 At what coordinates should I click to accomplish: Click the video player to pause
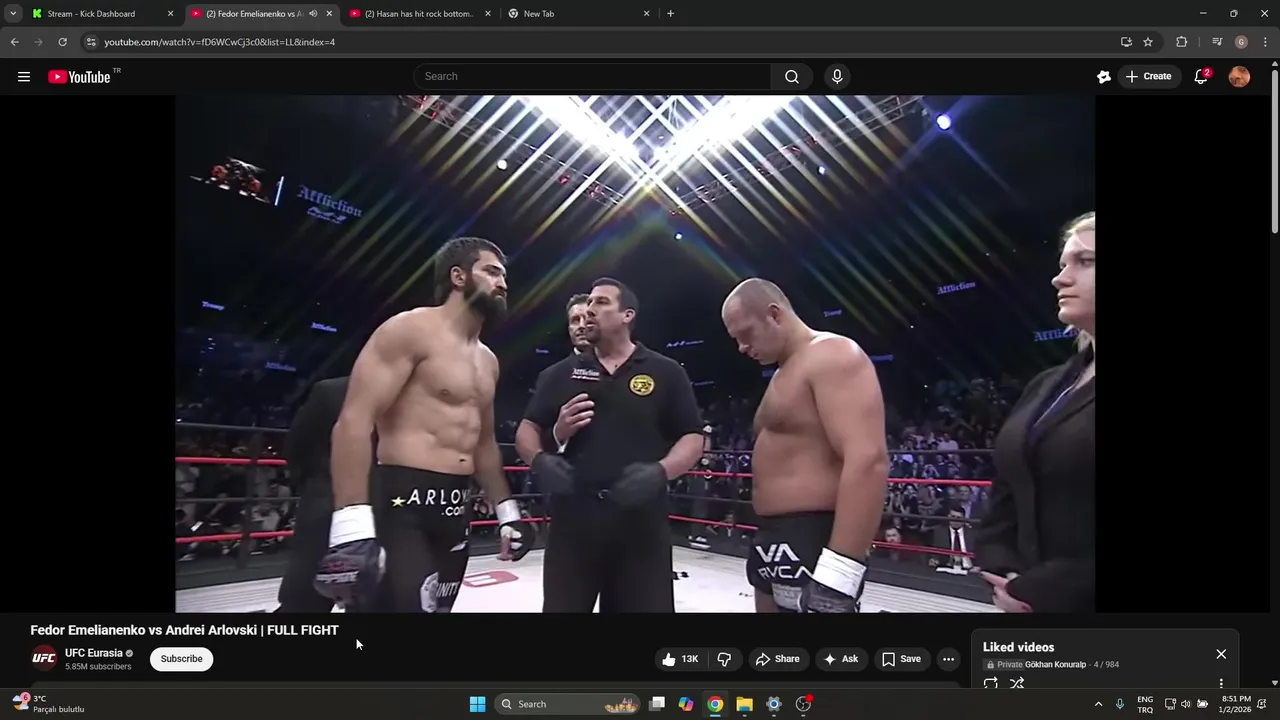pos(635,353)
